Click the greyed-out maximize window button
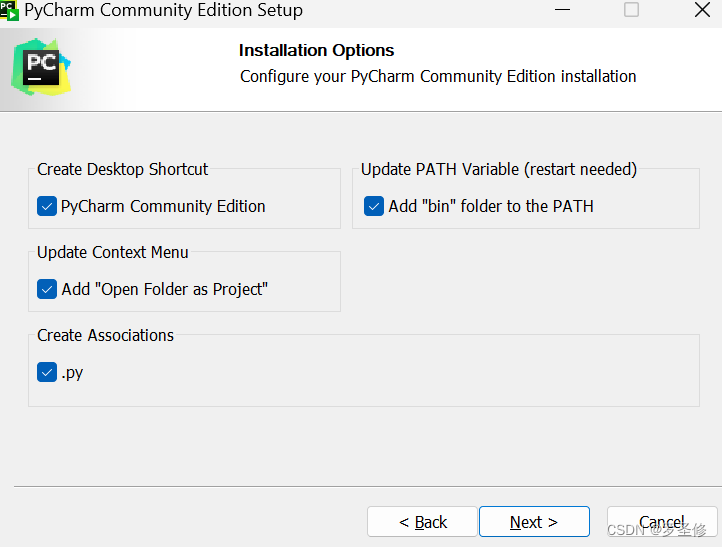This screenshot has width=722, height=547. click(x=631, y=10)
